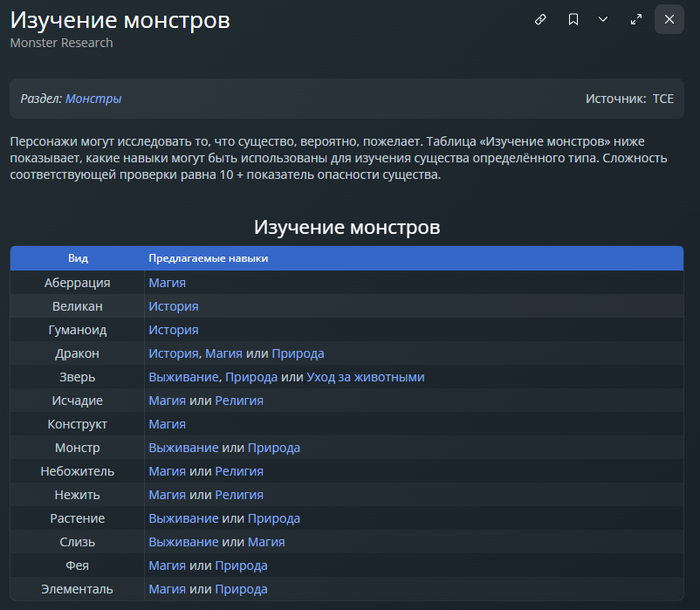
Task: Open the Монстры section link
Action: (x=93, y=99)
